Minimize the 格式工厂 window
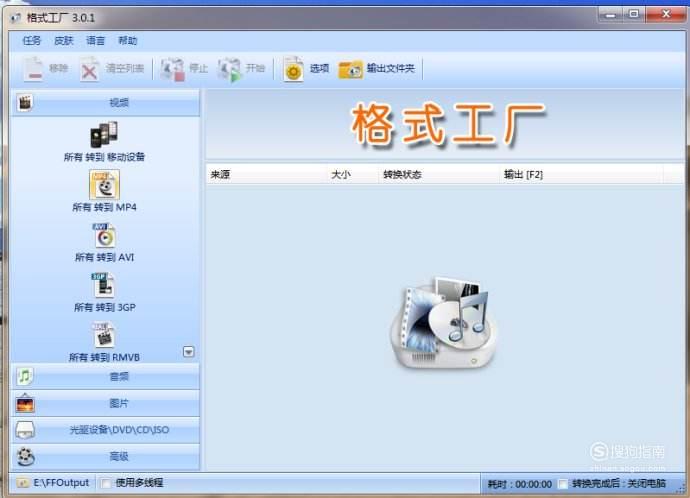This screenshot has height=498, width=690. coord(610,15)
